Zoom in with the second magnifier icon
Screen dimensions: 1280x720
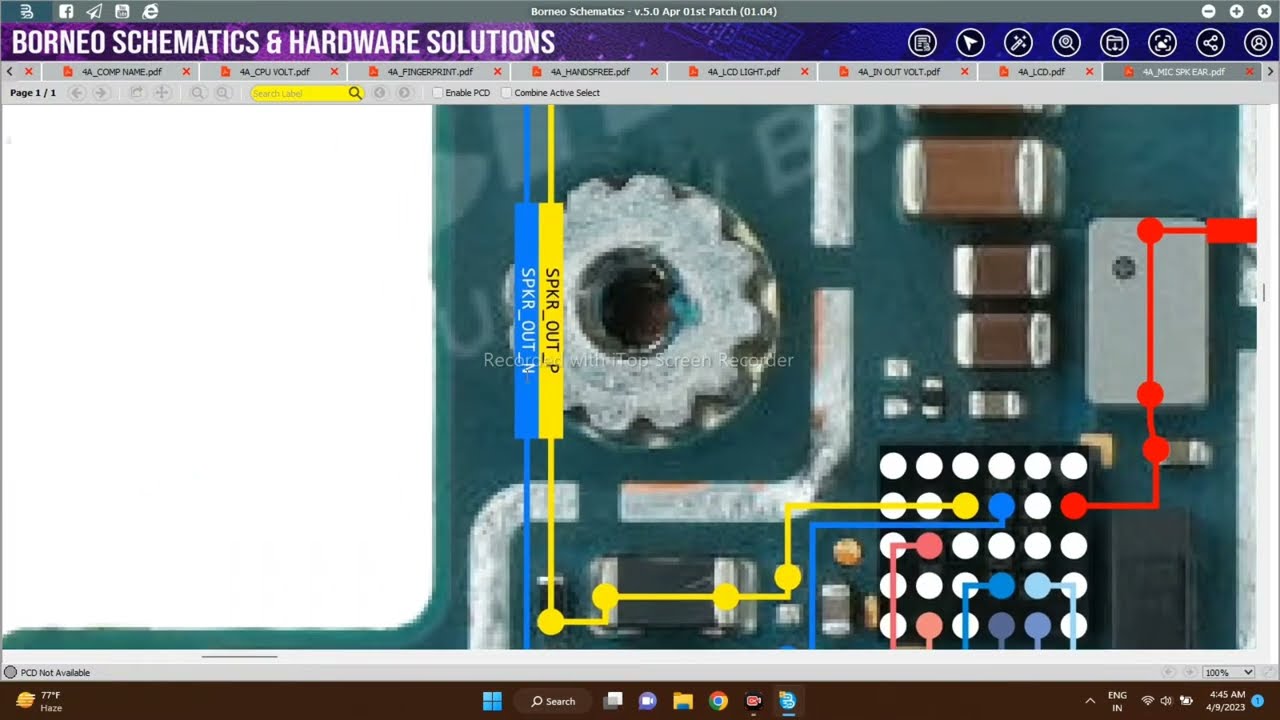tap(224, 93)
